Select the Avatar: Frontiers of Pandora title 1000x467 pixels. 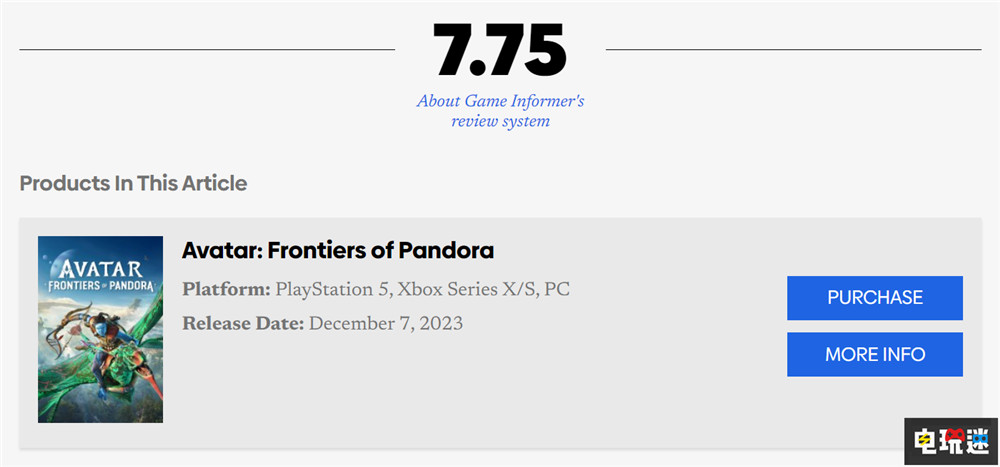pyautogui.click(x=338, y=250)
